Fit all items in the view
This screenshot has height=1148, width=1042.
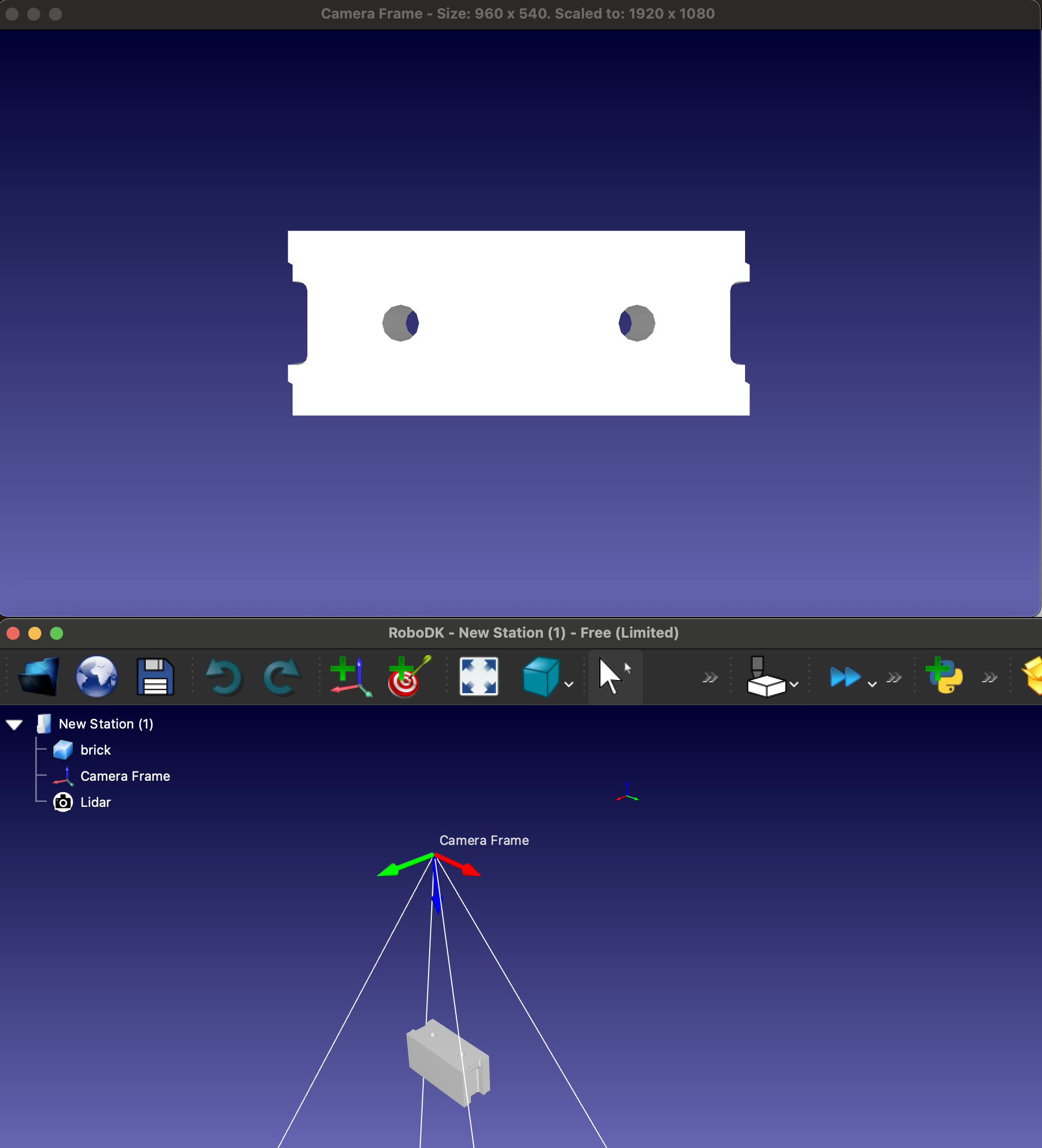pos(479,676)
